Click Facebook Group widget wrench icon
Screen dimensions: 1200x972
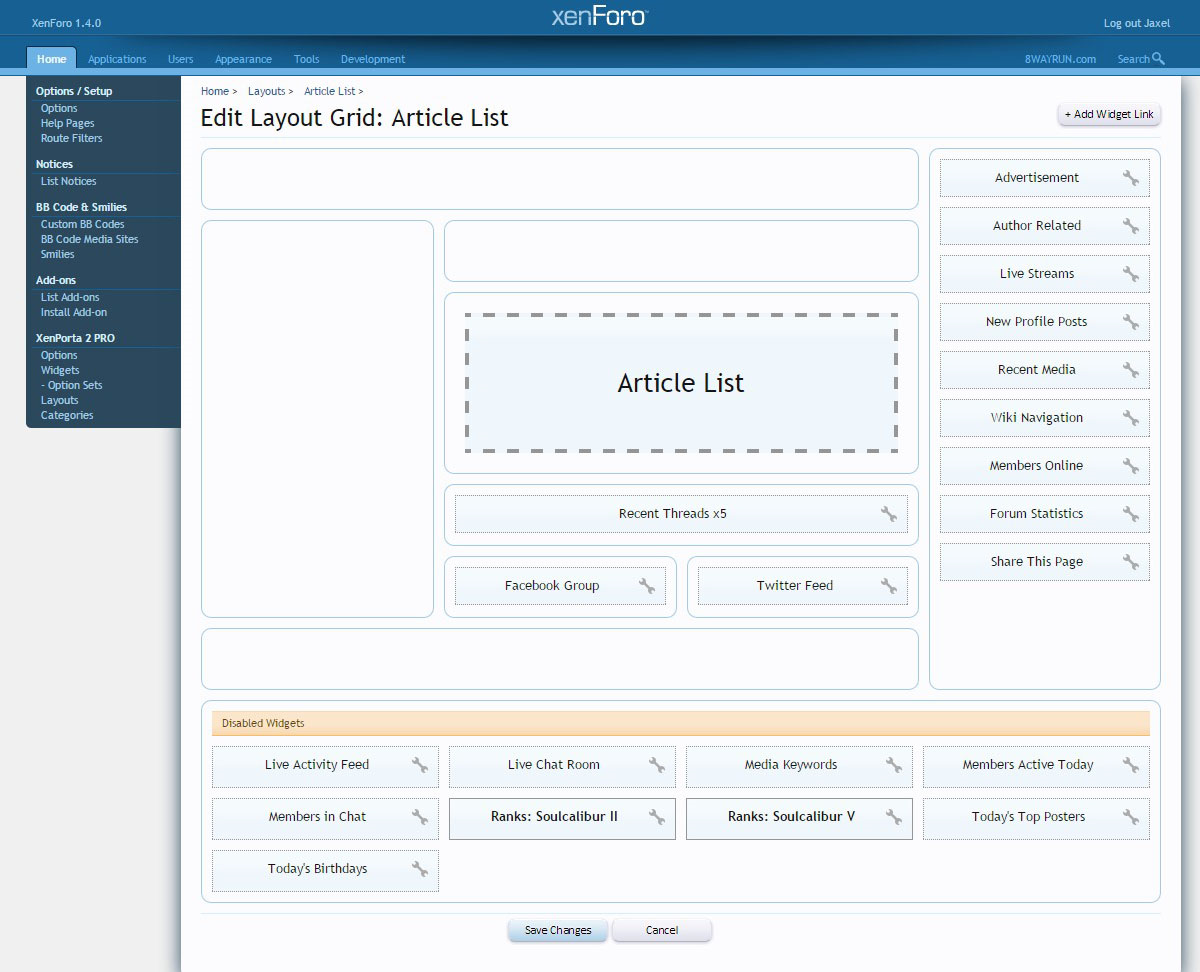(x=646, y=586)
